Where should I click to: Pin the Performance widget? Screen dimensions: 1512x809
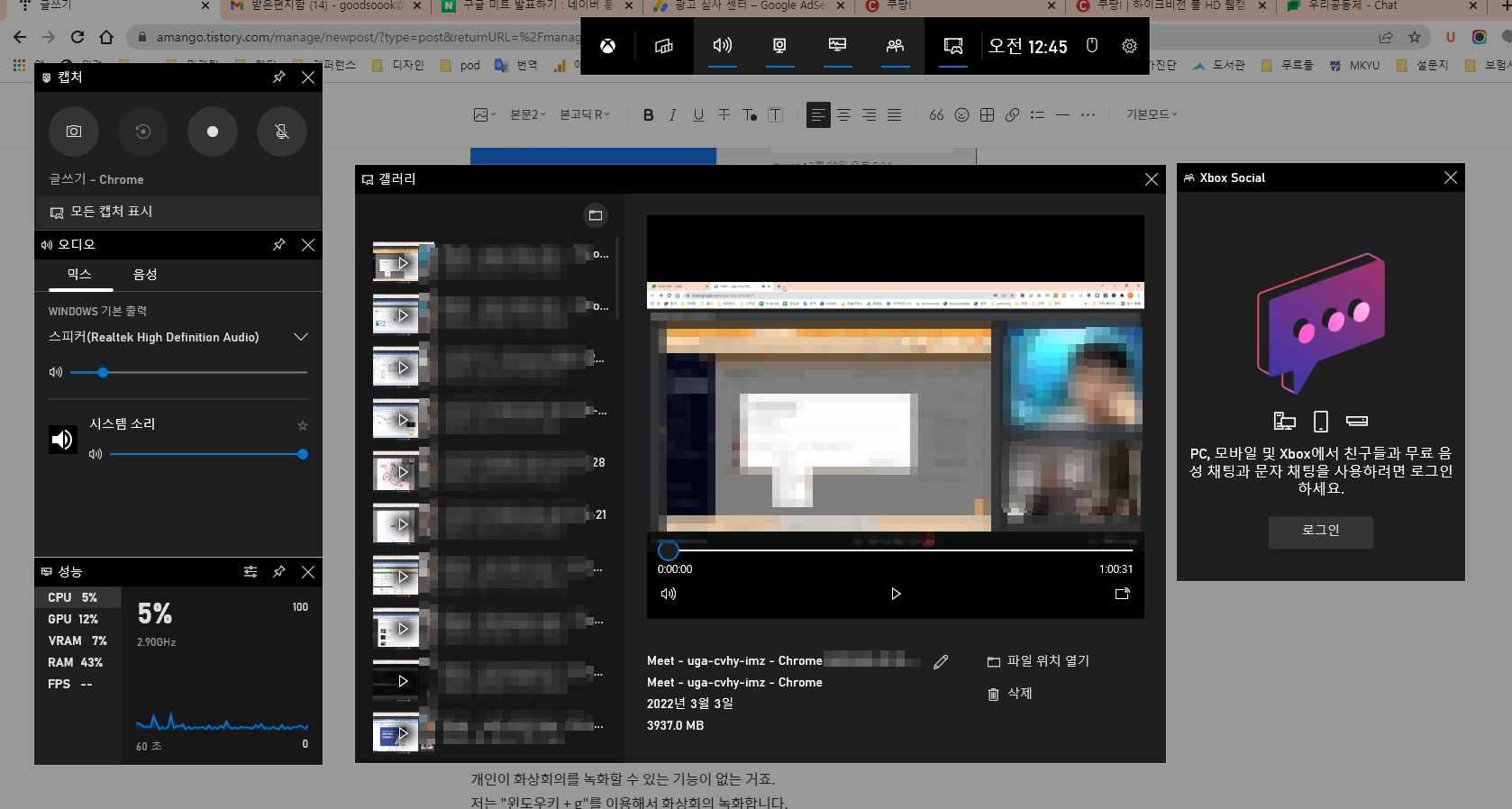coord(279,571)
